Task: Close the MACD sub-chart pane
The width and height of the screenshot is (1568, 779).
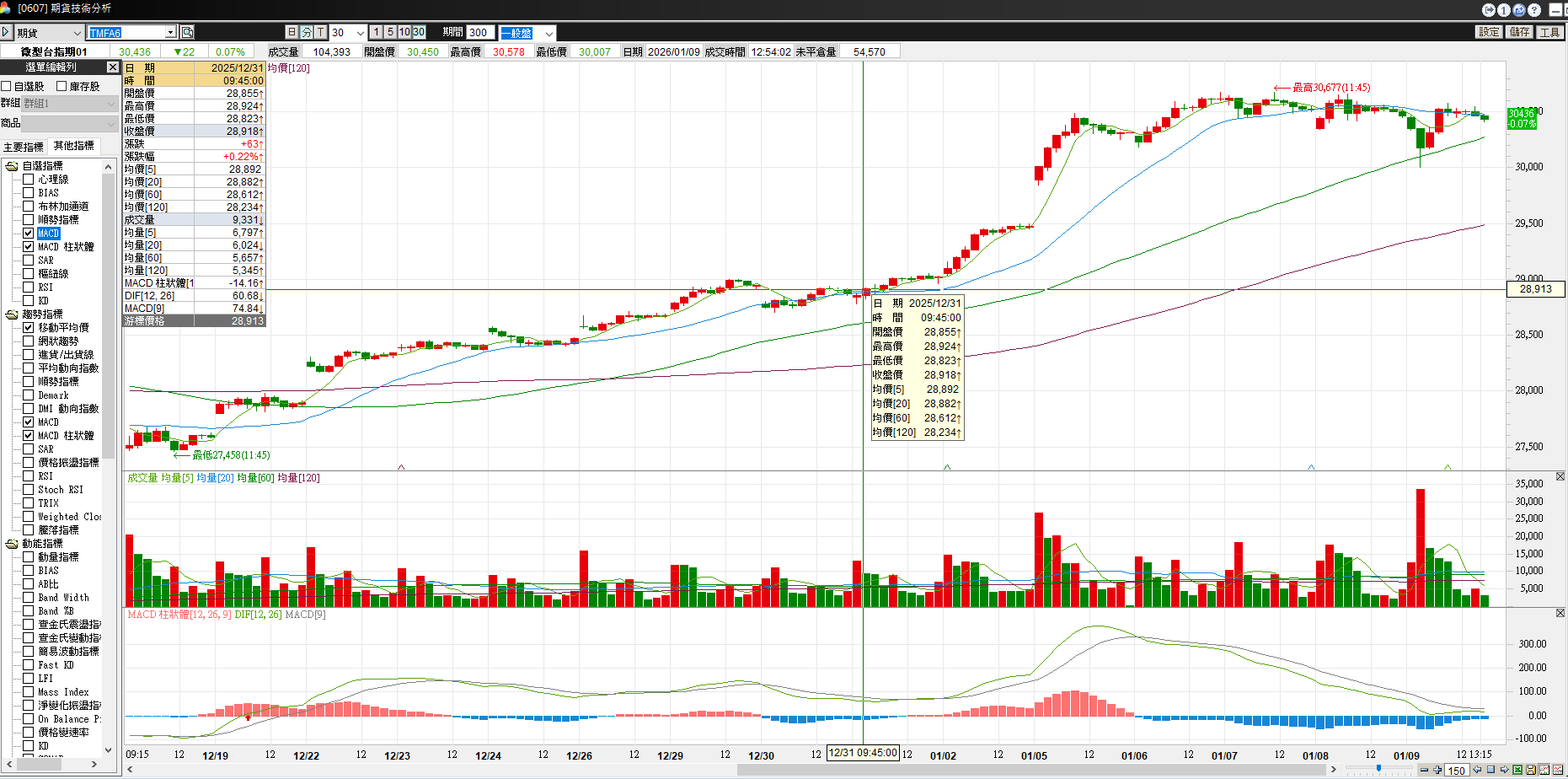Action: [x=1560, y=613]
